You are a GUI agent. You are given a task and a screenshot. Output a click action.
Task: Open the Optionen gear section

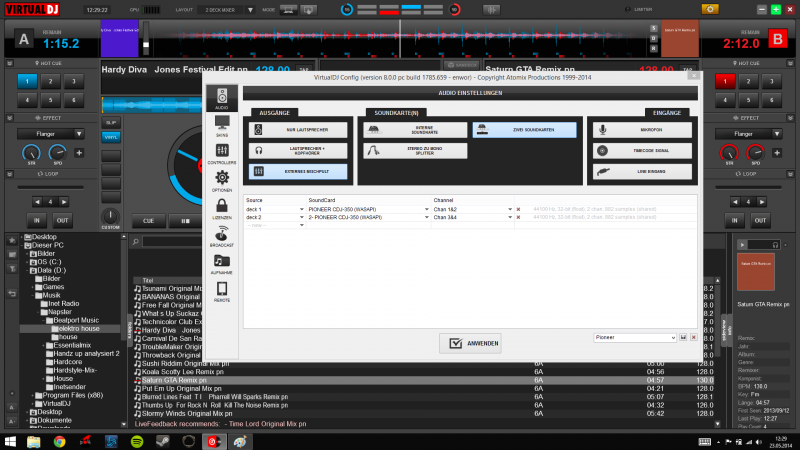(x=221, y=181)
